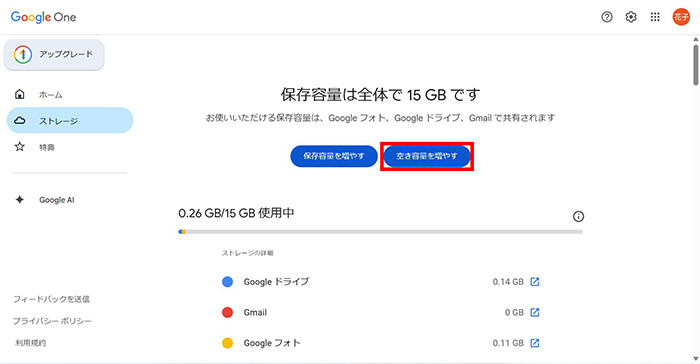The width and height of the screenshot is (700, 364).
Task: Select ストレージ in the sidebar
Action: tap(70, 121)
